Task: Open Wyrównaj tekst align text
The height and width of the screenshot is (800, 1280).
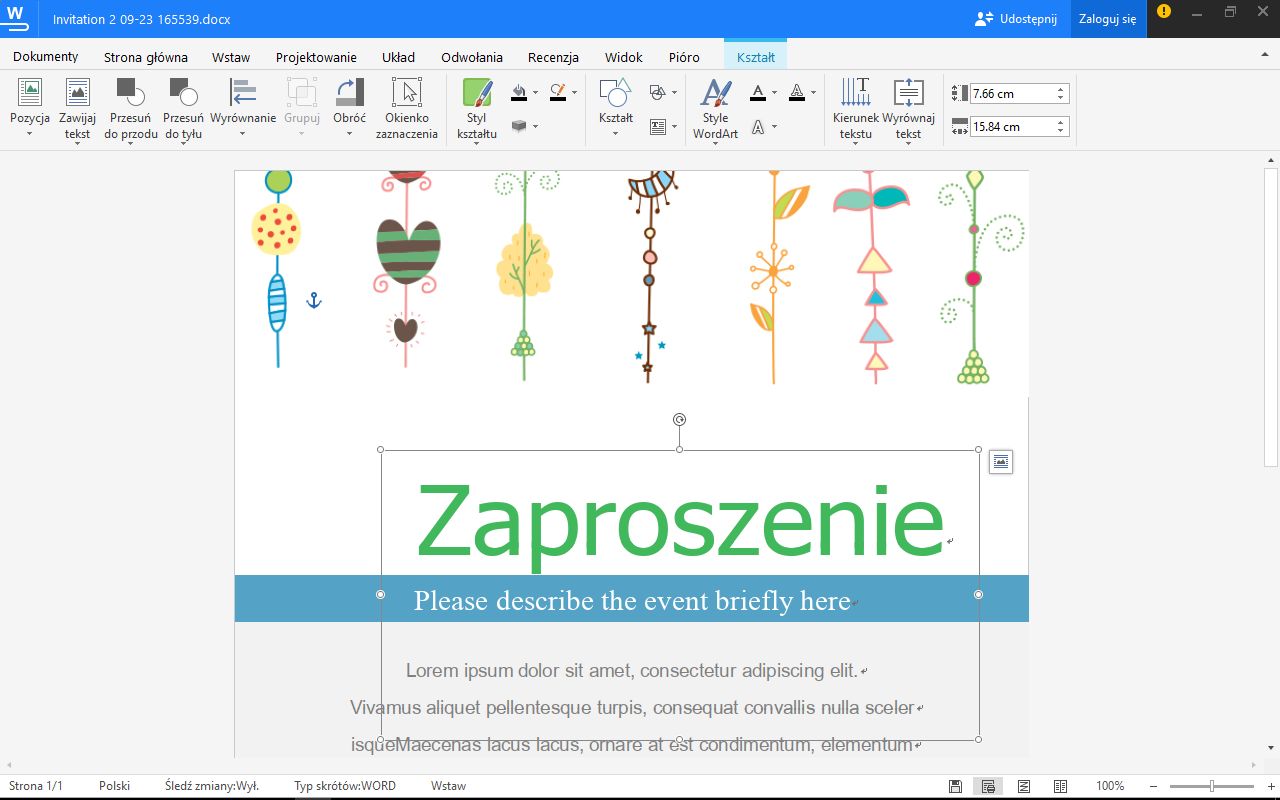Action: tap(908, 108)
